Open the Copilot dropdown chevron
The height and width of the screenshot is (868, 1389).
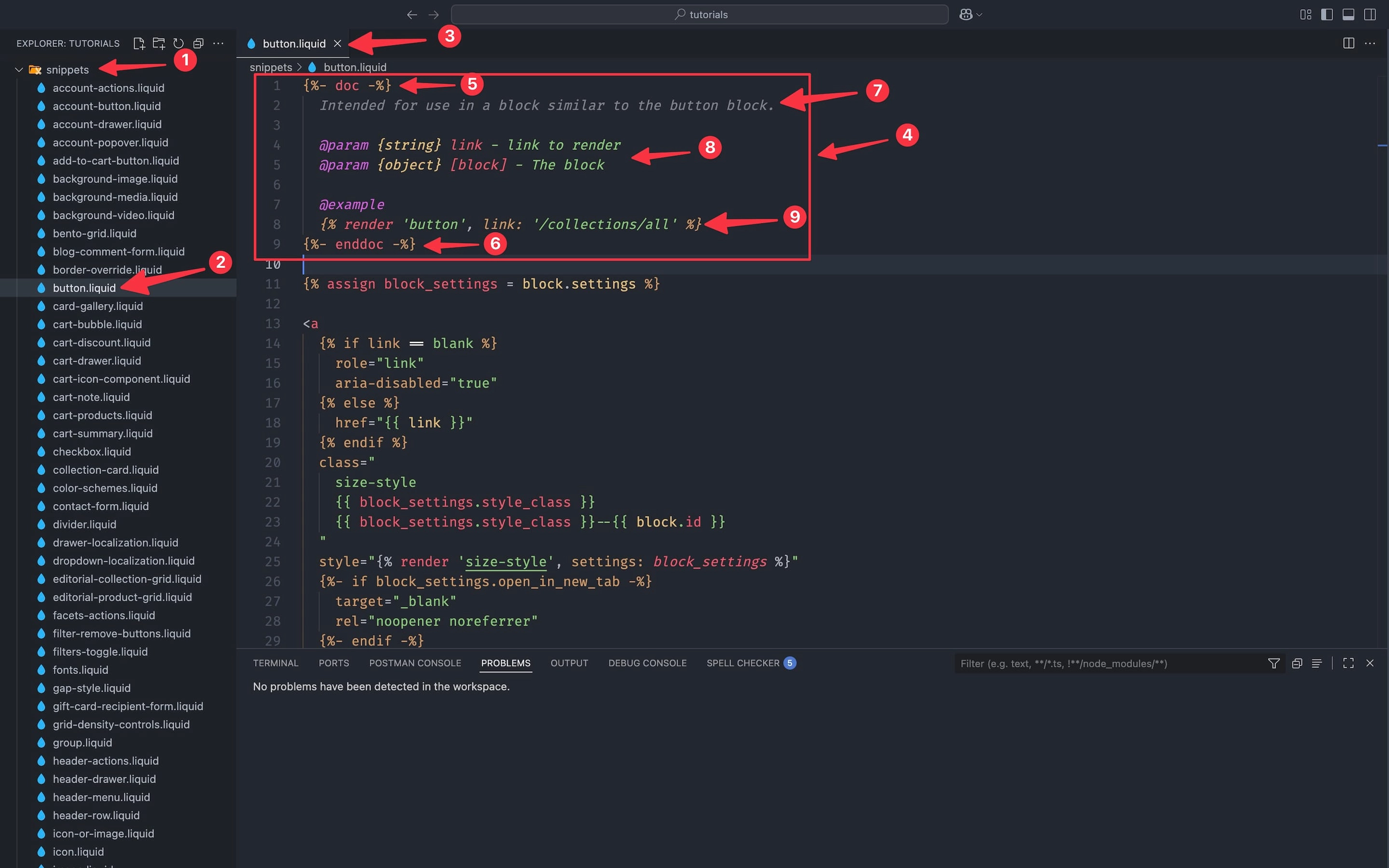click(979, 15)
